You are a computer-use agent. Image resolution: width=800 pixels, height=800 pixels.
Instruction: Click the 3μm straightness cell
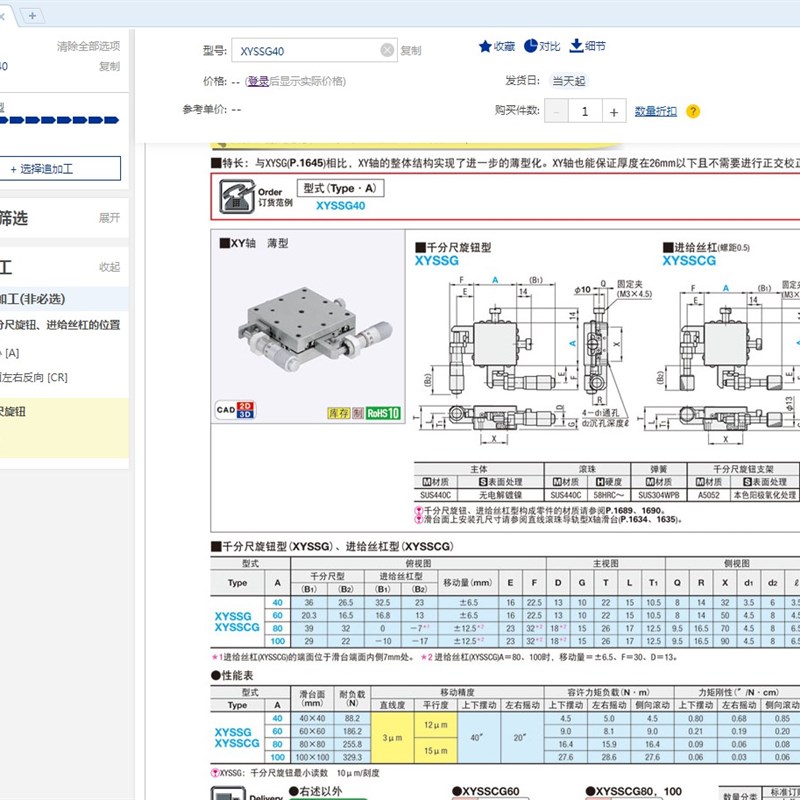(392, 738)
